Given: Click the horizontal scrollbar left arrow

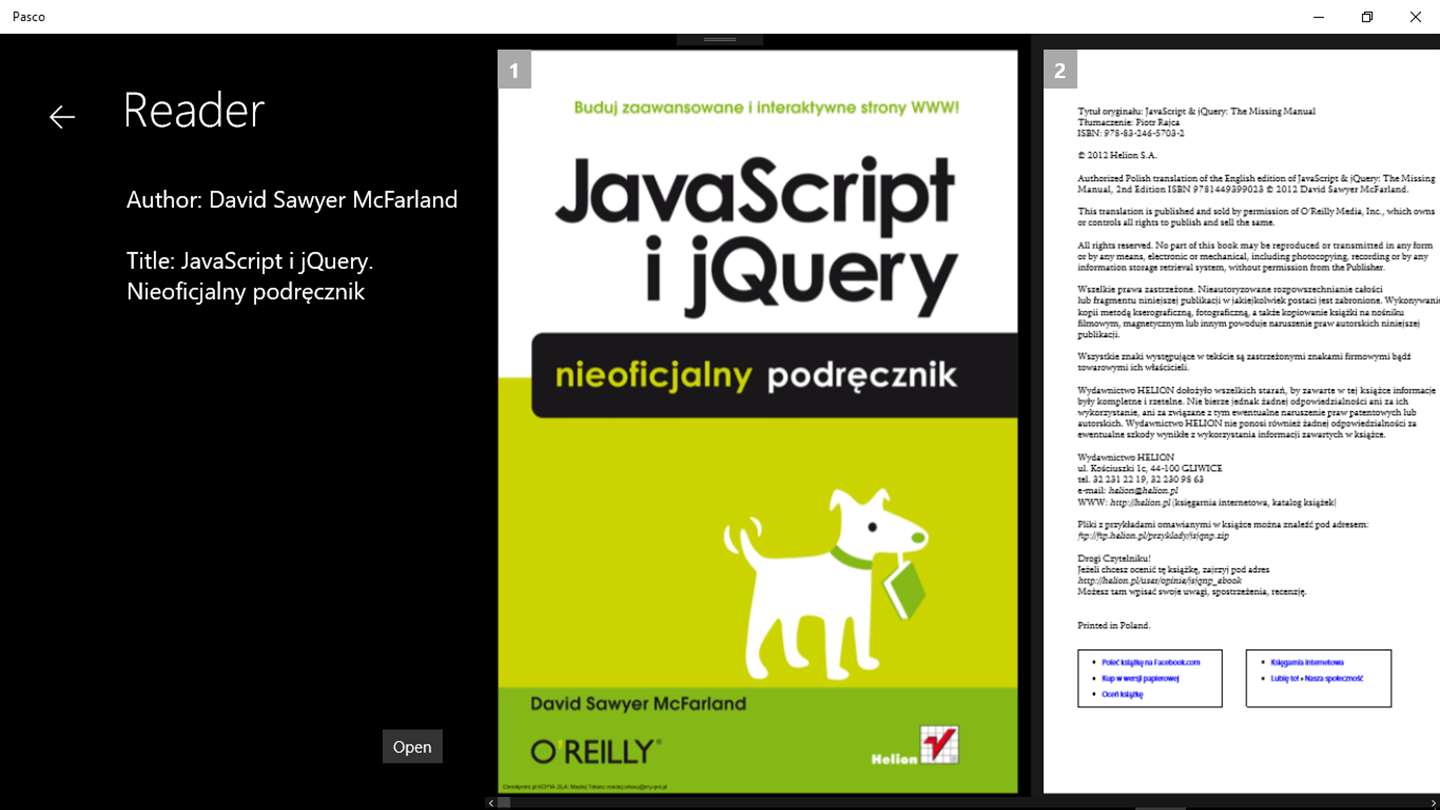Looking at the screenshot, I should click(491, 803).
